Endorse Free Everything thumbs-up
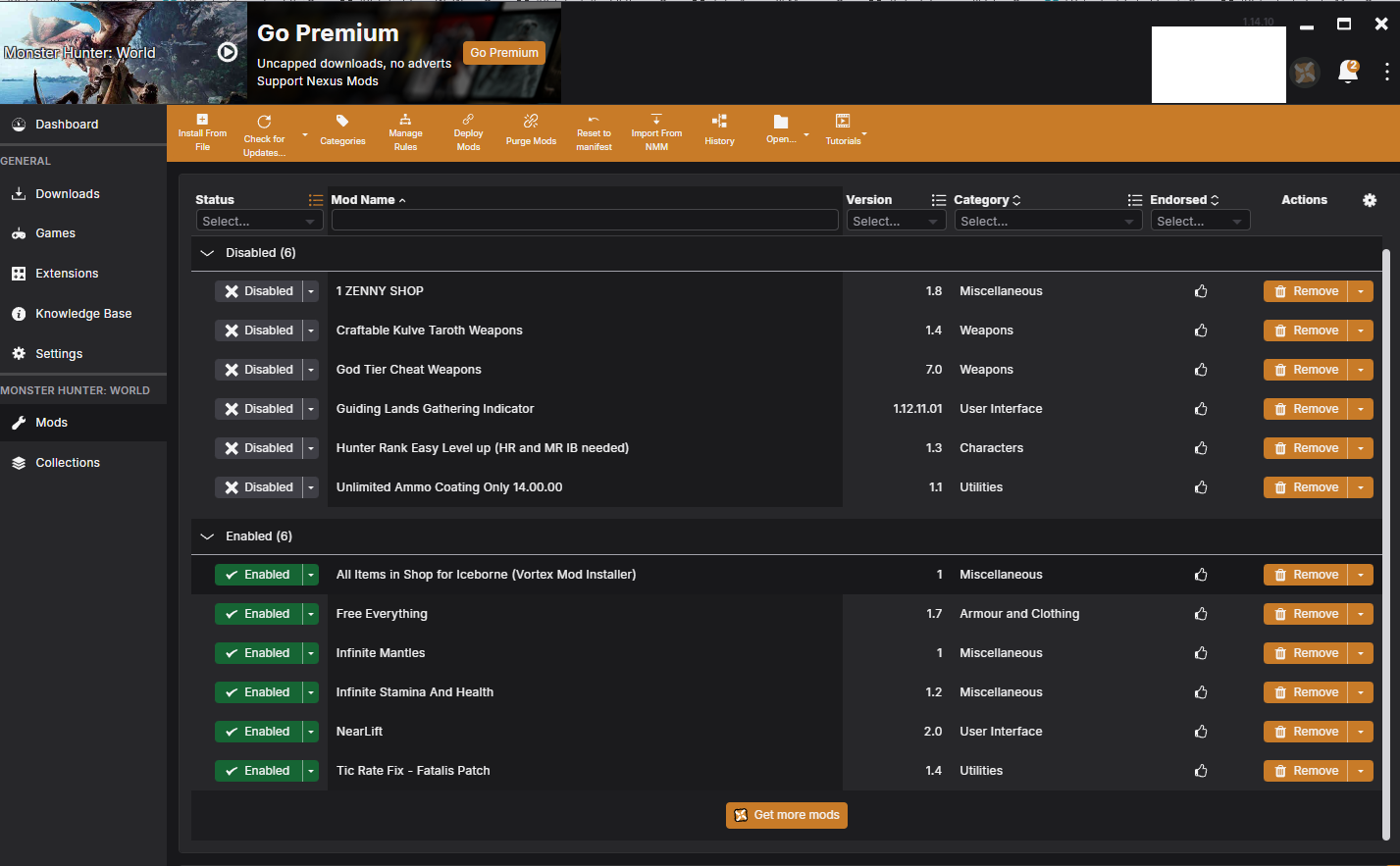Screen dimensions: 1400x866 click(1201, 614)
